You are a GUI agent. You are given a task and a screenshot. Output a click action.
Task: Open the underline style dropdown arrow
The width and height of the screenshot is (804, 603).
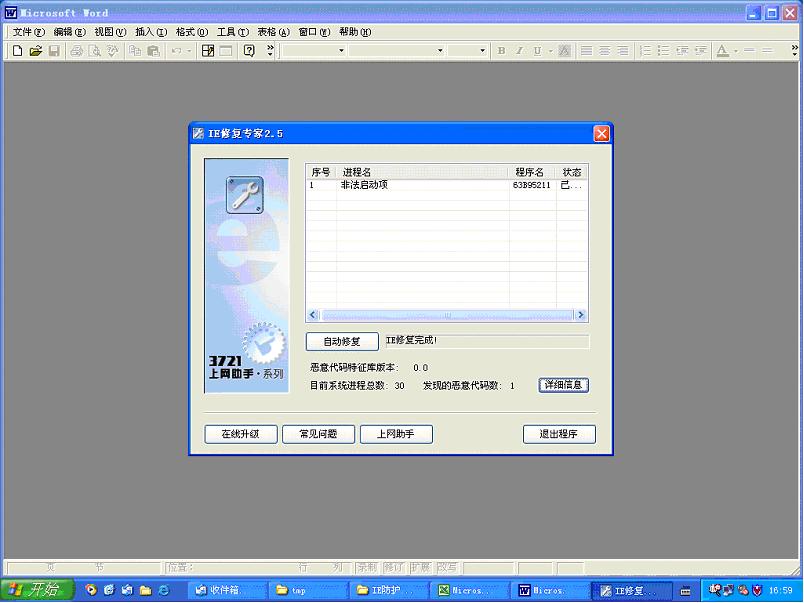click(550, 51)
